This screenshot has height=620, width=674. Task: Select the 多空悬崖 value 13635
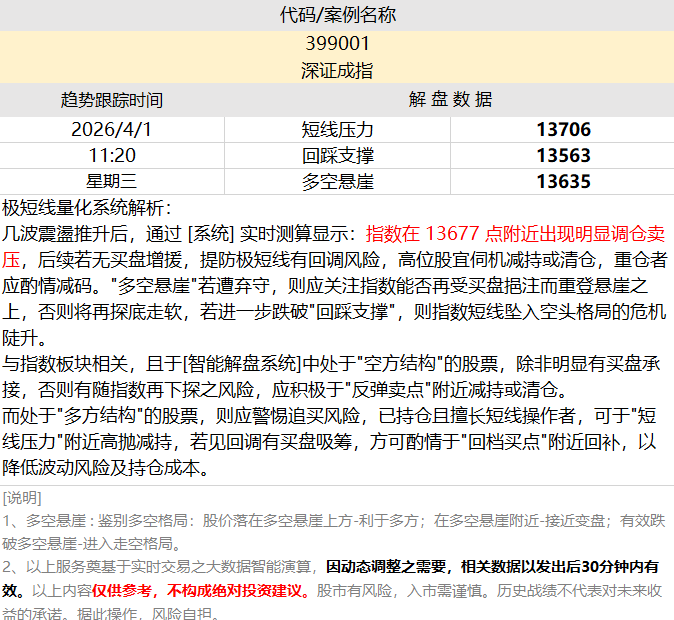tap(563, 181)
